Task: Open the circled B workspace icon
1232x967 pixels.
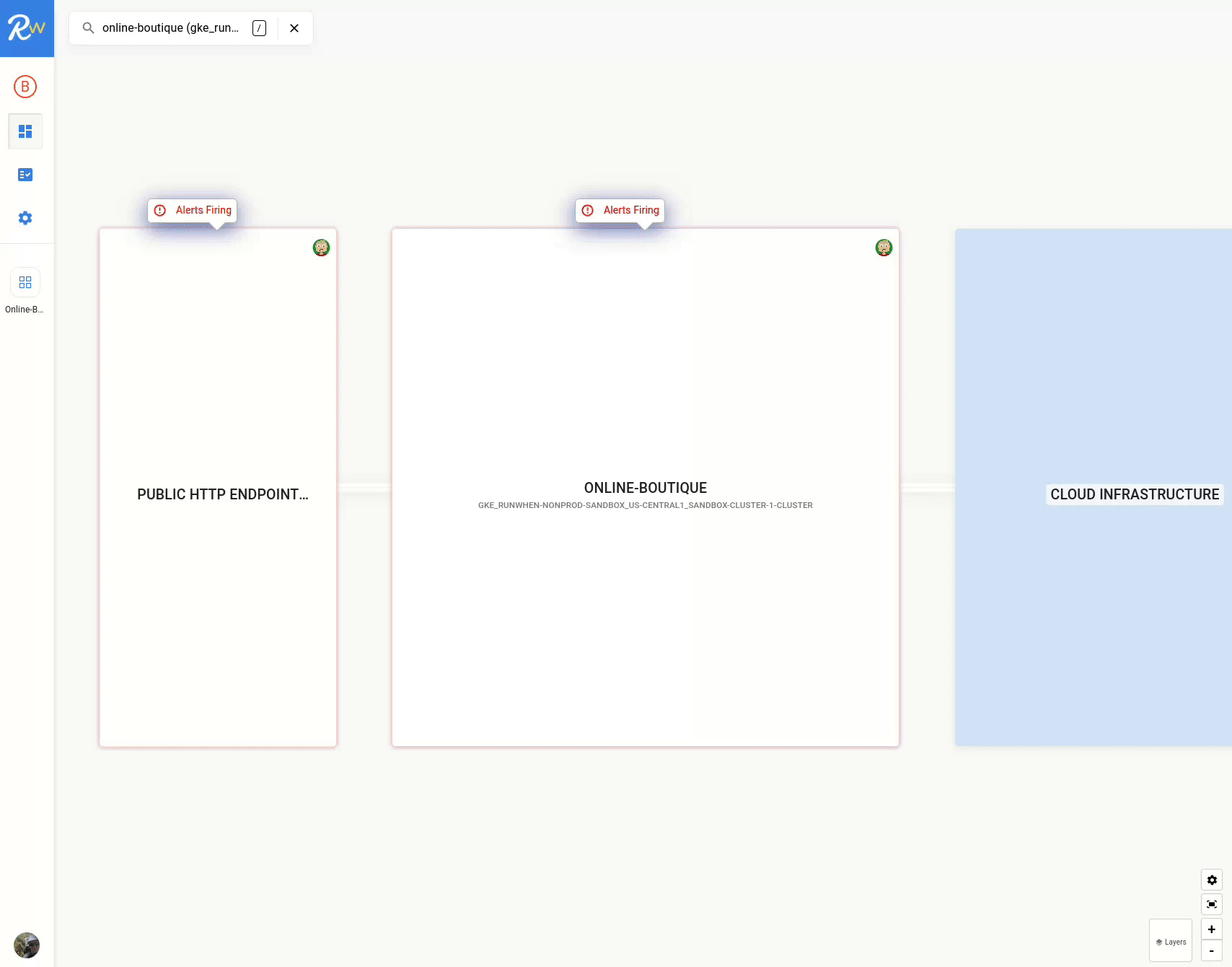Action: pos(25,87)
